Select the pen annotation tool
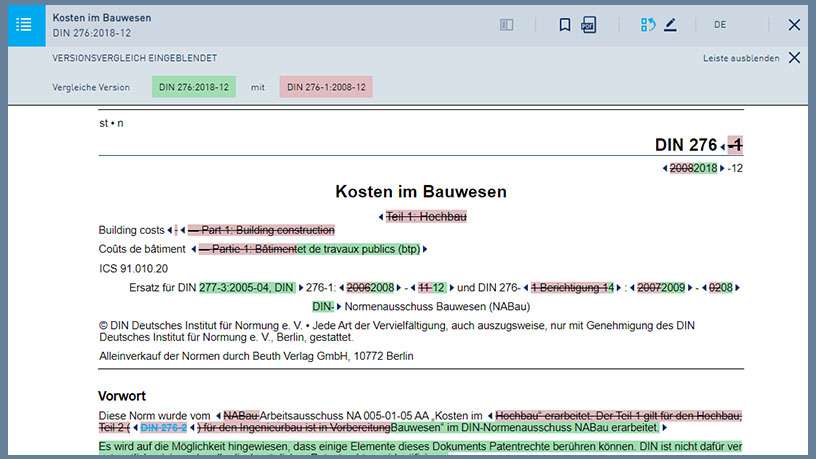This screenshot has width=816, height=459. [670, 24]
